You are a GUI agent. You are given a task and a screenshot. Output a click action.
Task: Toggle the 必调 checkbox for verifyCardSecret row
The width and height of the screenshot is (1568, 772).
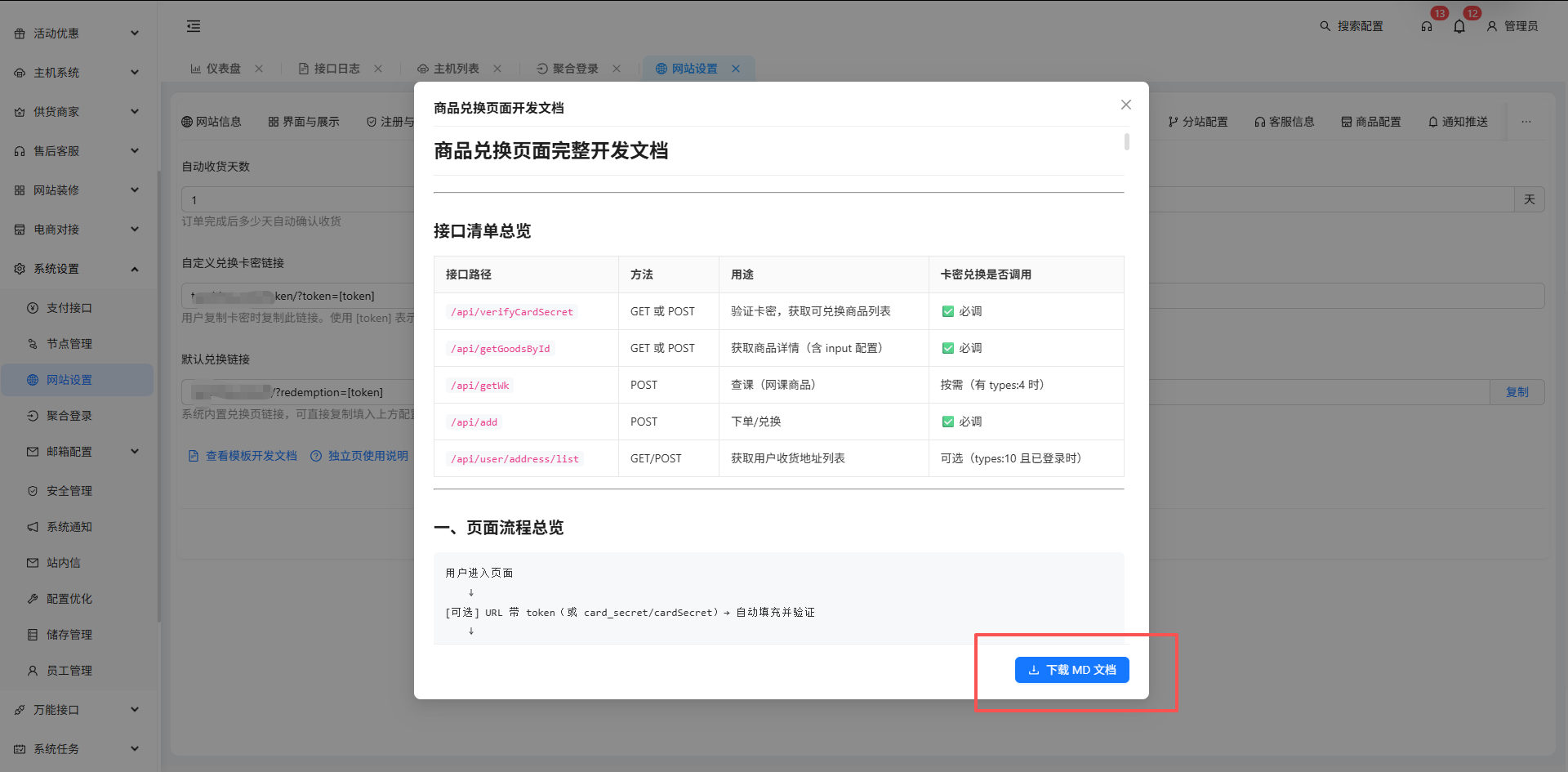pyautogui.click(x=948, y=311)
